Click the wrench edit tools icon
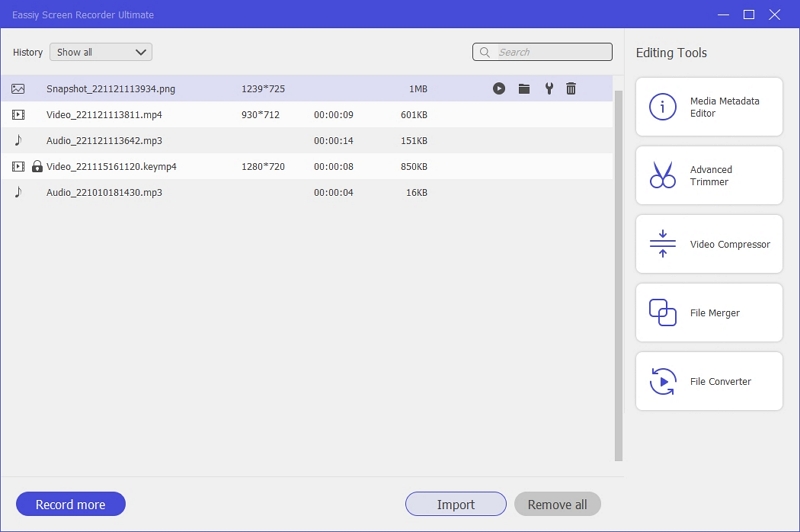The image size is (800, 532). 548,89
